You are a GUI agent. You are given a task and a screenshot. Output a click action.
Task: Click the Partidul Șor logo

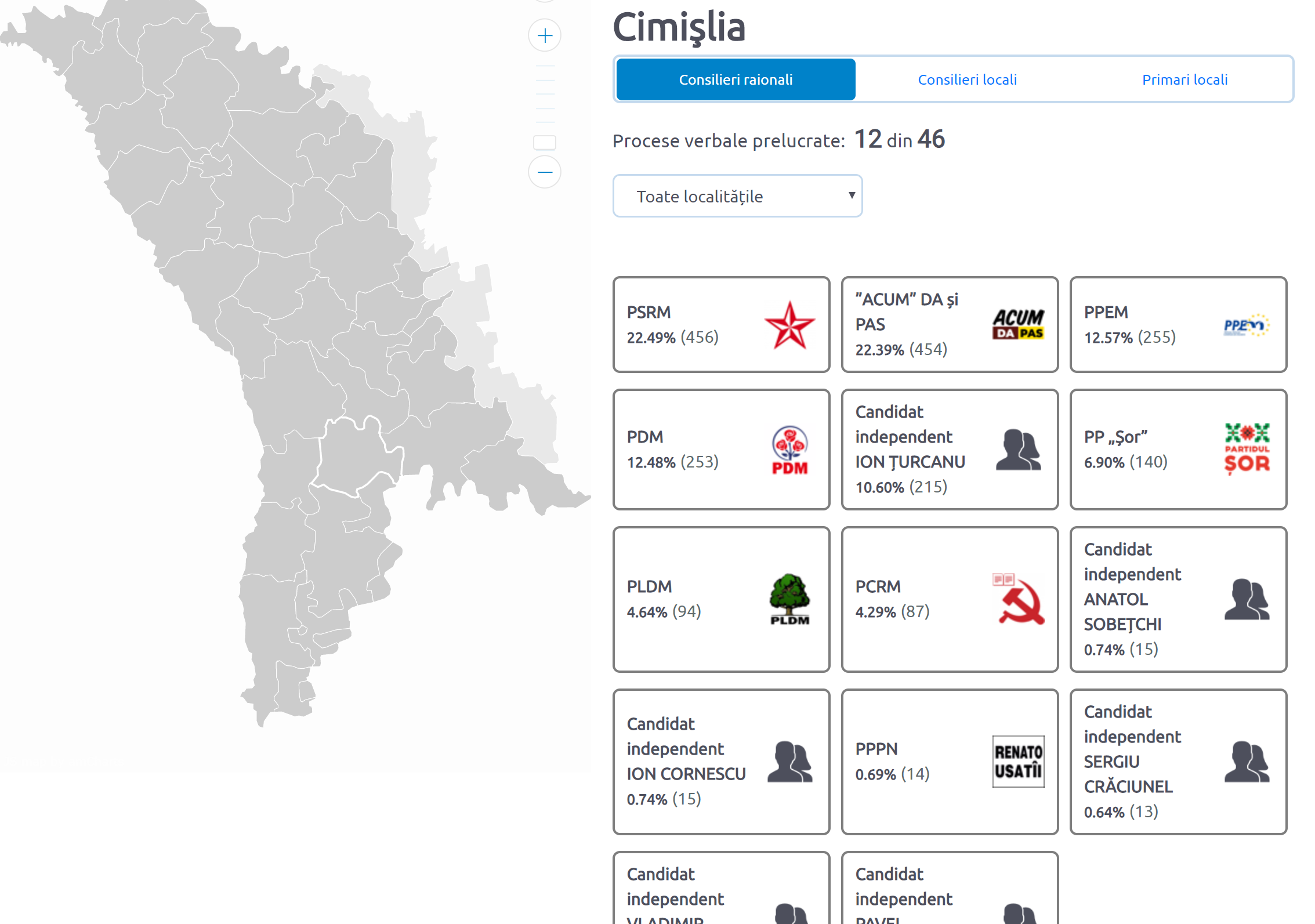pos(1247,449)
